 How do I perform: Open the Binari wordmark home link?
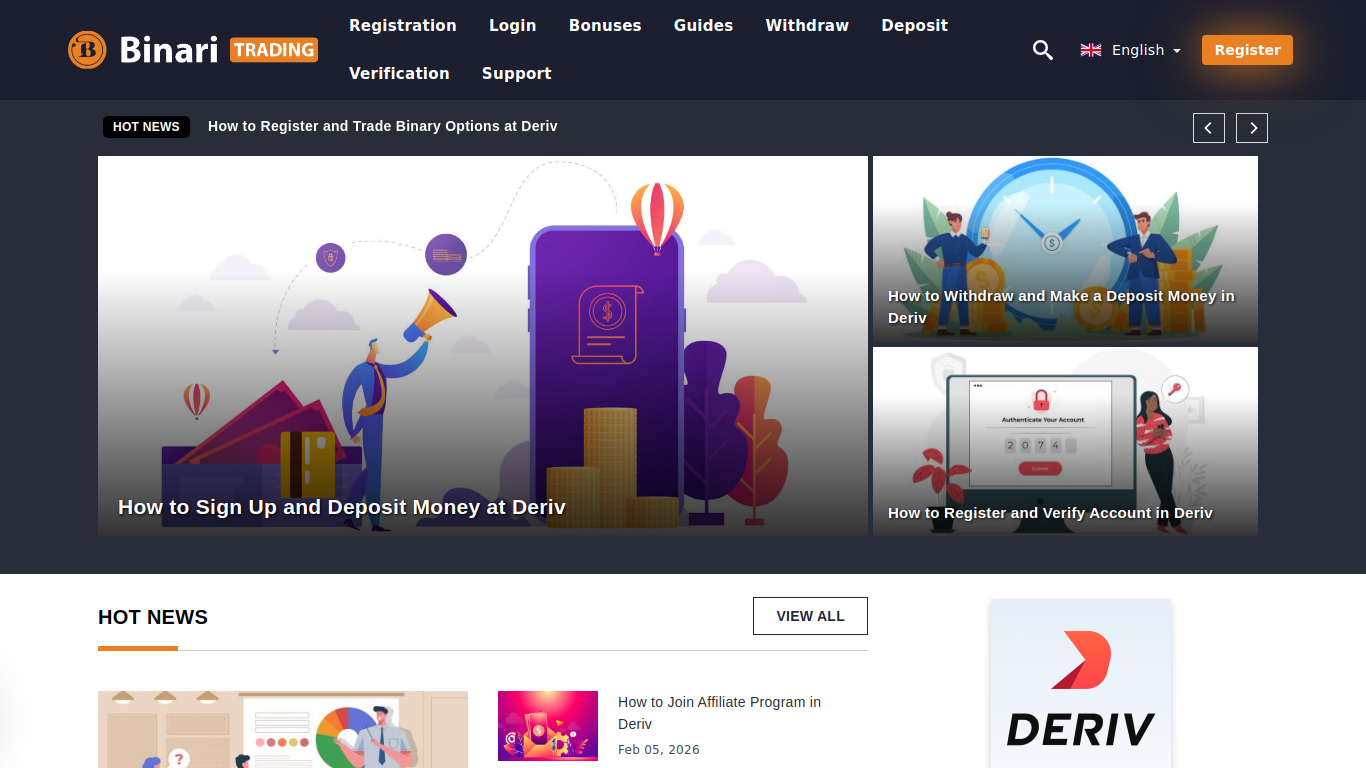tap(168, 50)
